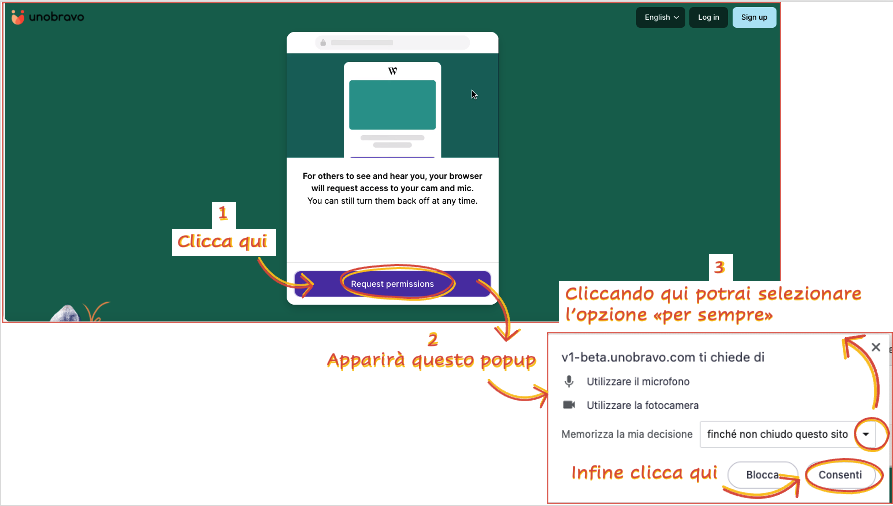
Task: Click the teal preview rectangle in the illustration
Action: [x=392, y=105]
